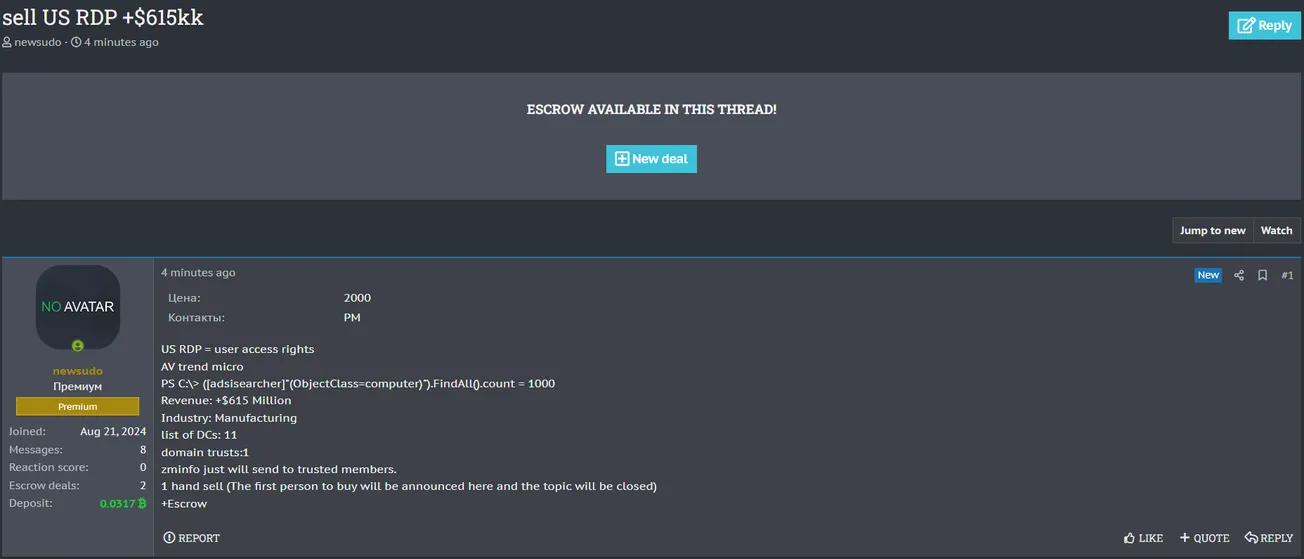Click the Reply button beside the thread title

pos(1264,26)
